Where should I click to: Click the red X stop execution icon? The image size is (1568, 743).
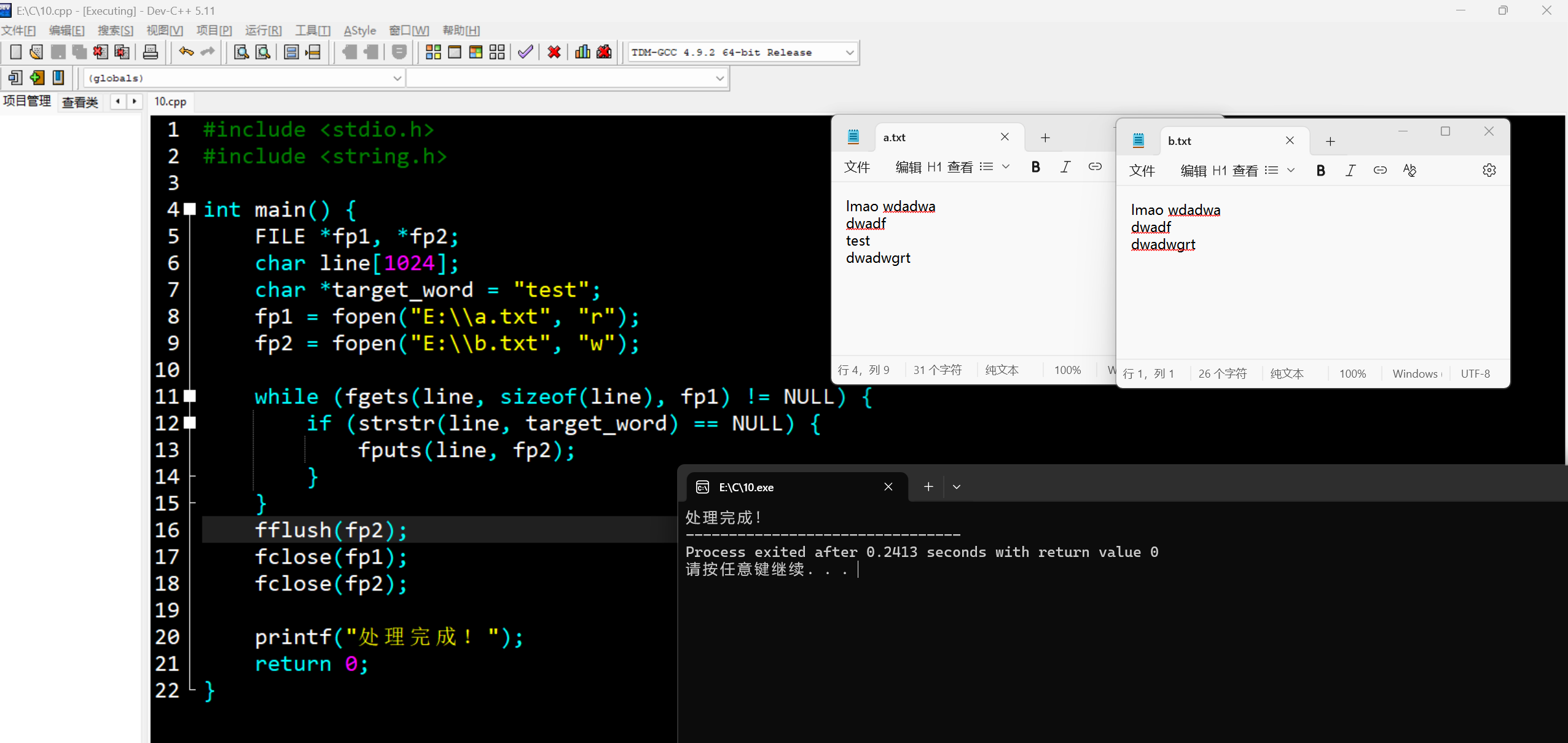pos(554,52)
